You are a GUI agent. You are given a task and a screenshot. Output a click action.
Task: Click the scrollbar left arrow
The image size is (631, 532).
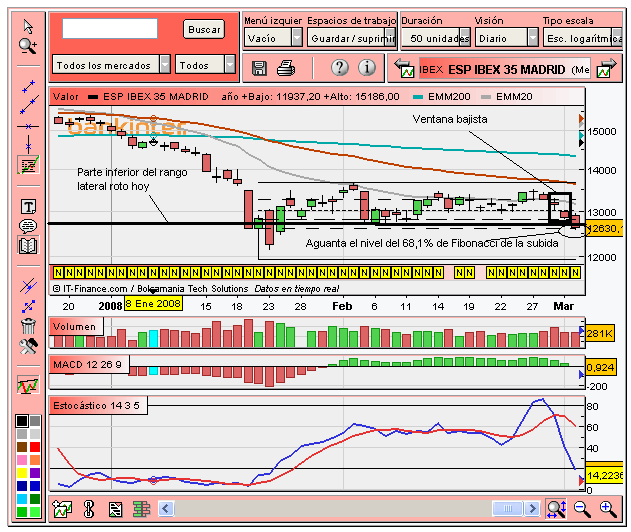point(166,509)
